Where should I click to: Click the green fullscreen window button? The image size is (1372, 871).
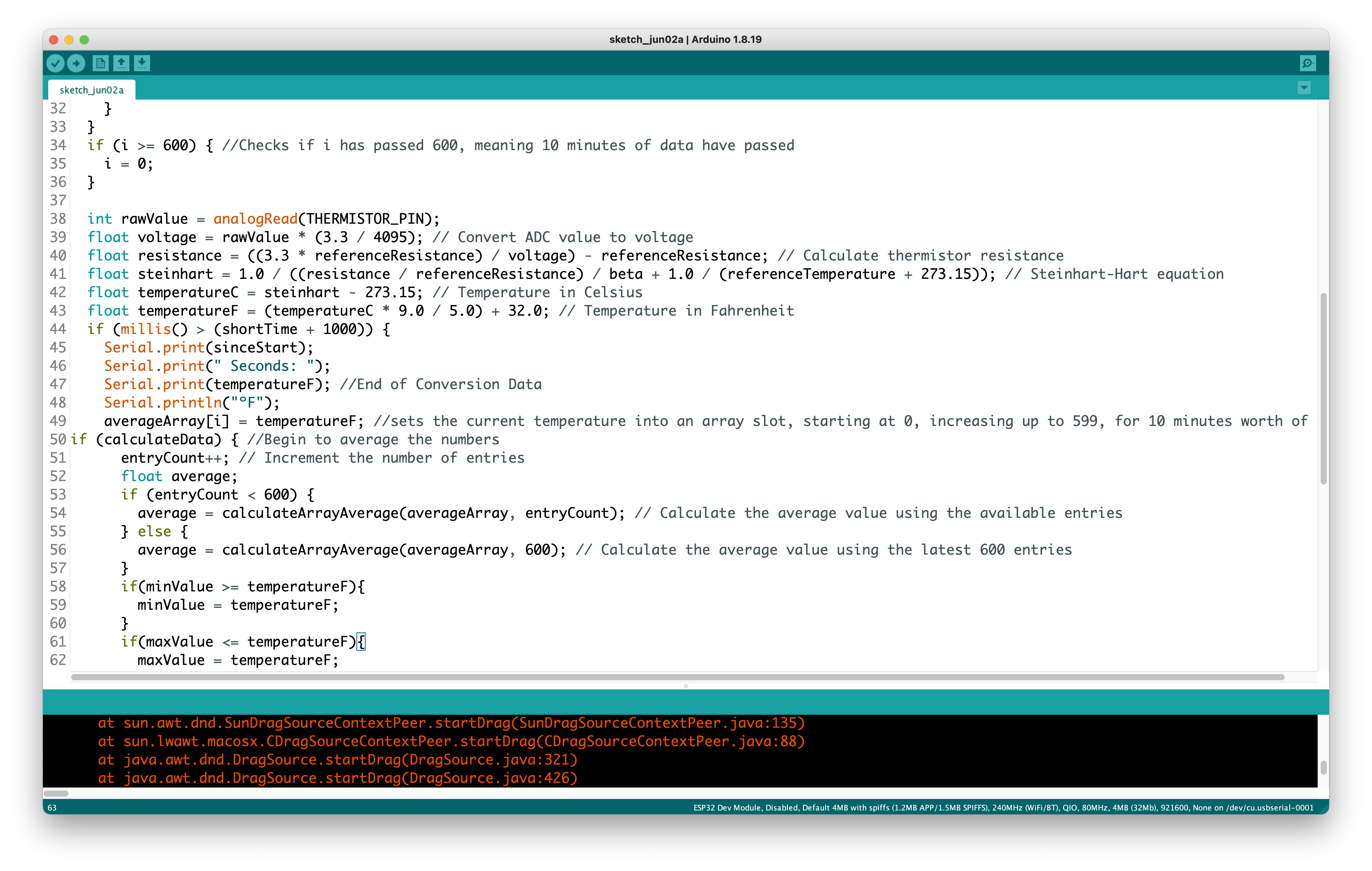[84, 40]
